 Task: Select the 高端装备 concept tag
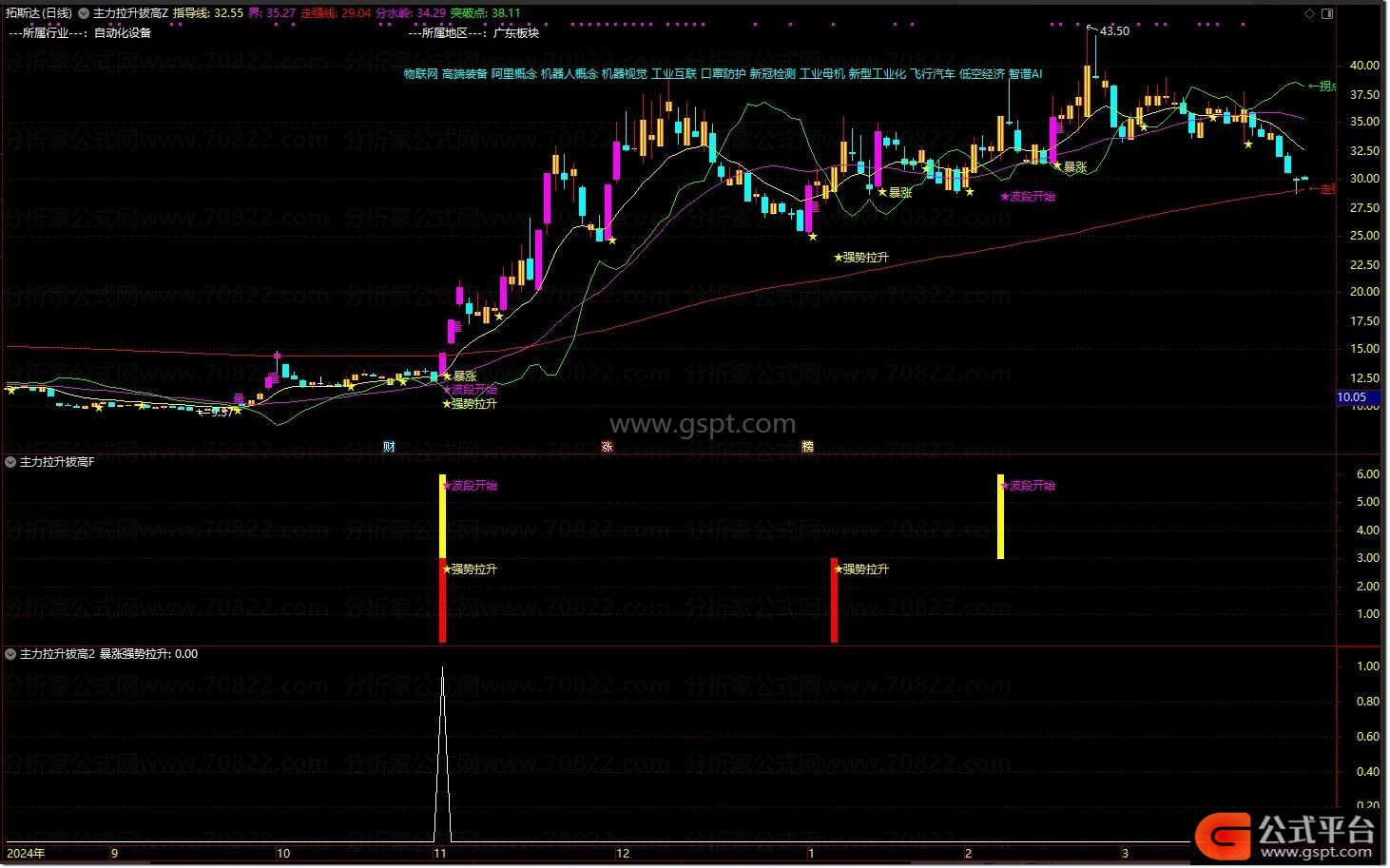click(x=464, y=73)
